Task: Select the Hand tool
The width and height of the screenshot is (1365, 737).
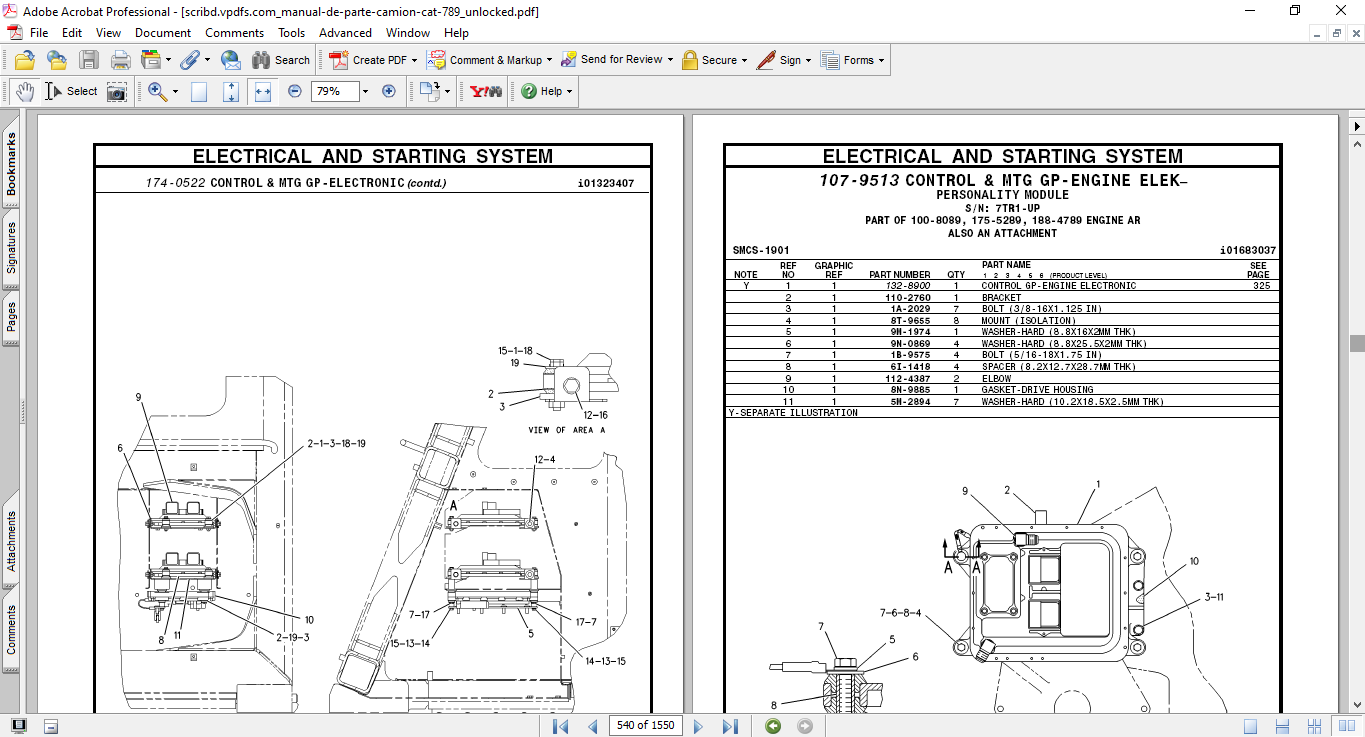Action: (x=23, y=91)
